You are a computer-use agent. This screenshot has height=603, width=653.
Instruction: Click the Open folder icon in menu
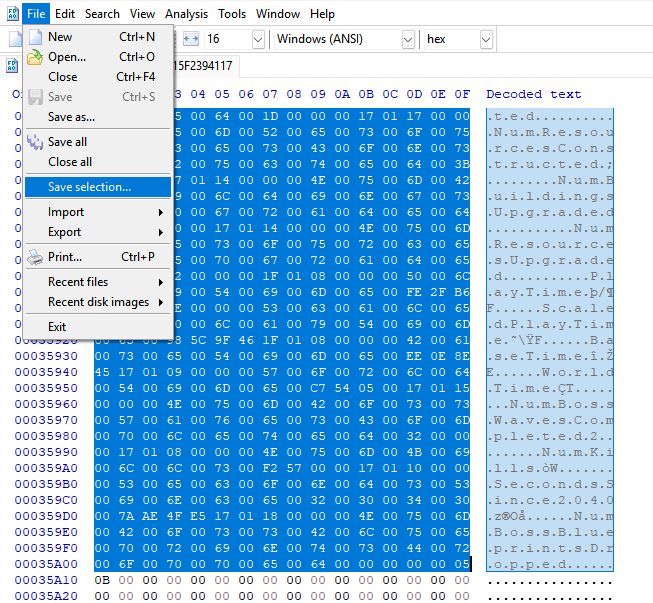pyautogui.click(x=34, y=57)
